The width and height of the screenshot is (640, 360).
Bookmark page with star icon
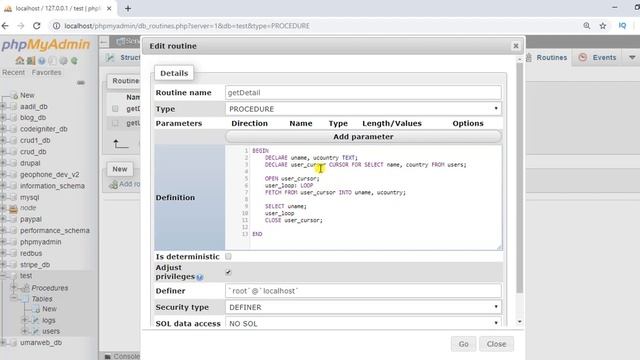[603, 26]
